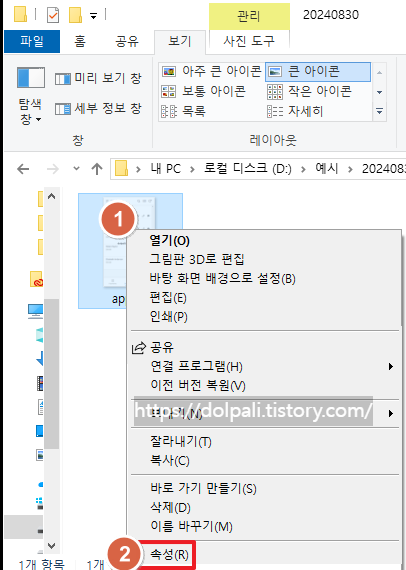Open the 사진 도구 tab
The height and width of the screenshot is (570, 406).
[x=249, y=41]
